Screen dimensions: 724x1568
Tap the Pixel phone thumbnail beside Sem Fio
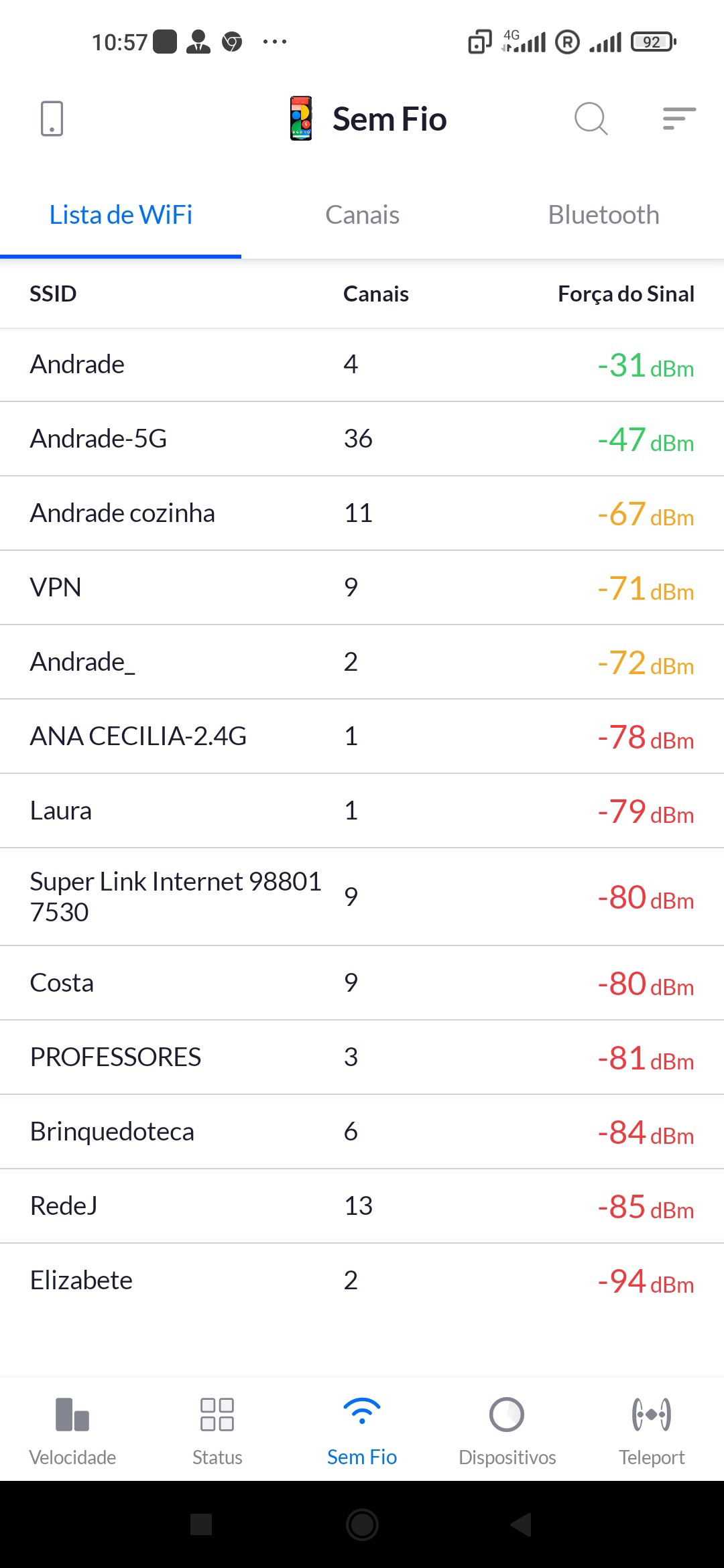301,119
